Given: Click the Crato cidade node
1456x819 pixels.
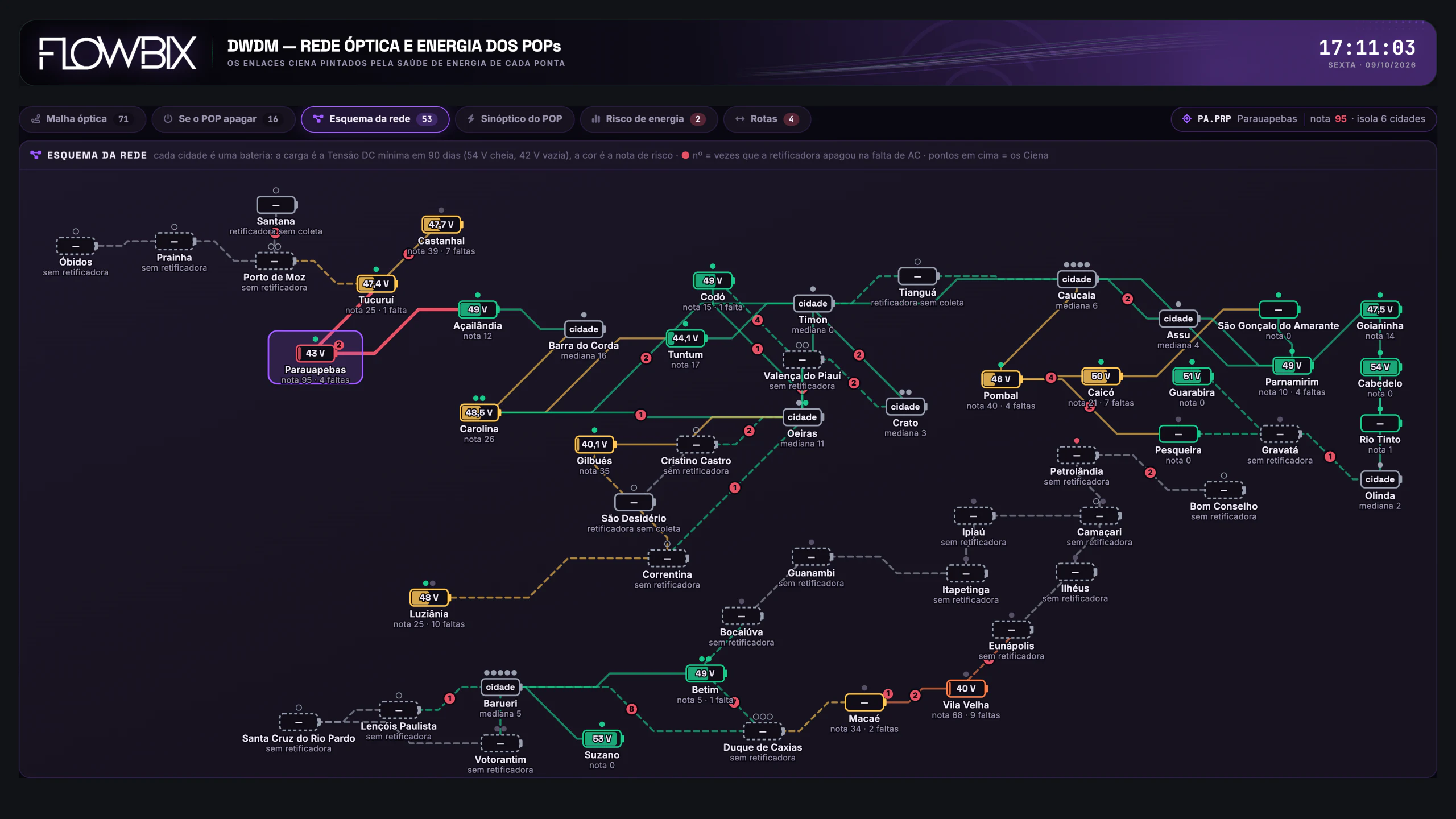Looking at the screenshot, I should point(905,407).
